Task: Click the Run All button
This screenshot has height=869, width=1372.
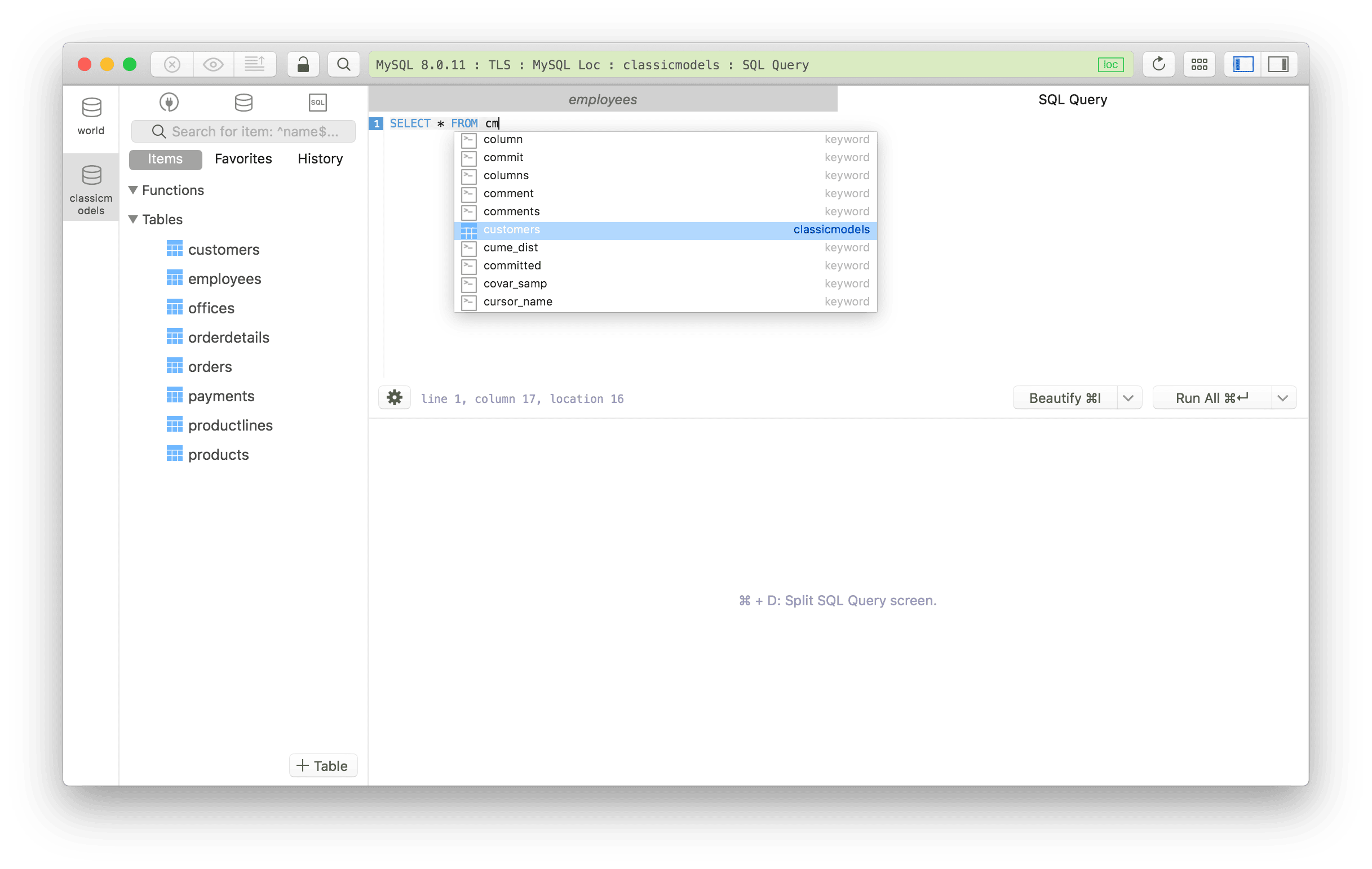Action: [1212, 398]
